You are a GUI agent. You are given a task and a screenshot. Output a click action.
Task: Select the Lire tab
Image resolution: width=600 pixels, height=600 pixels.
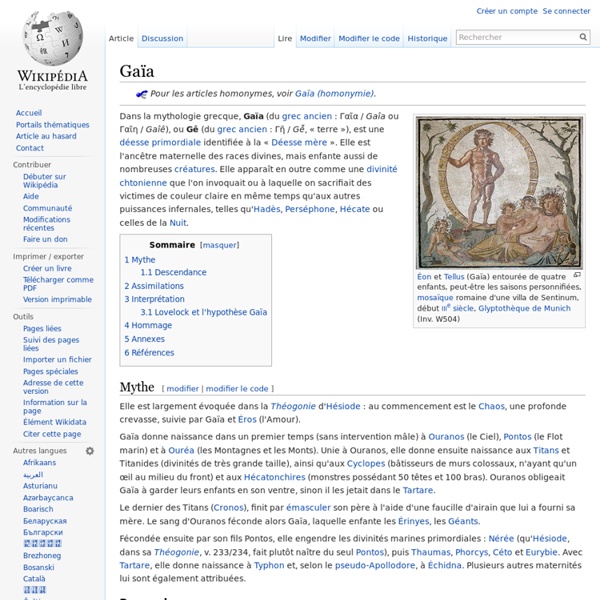tap(285, 38)
